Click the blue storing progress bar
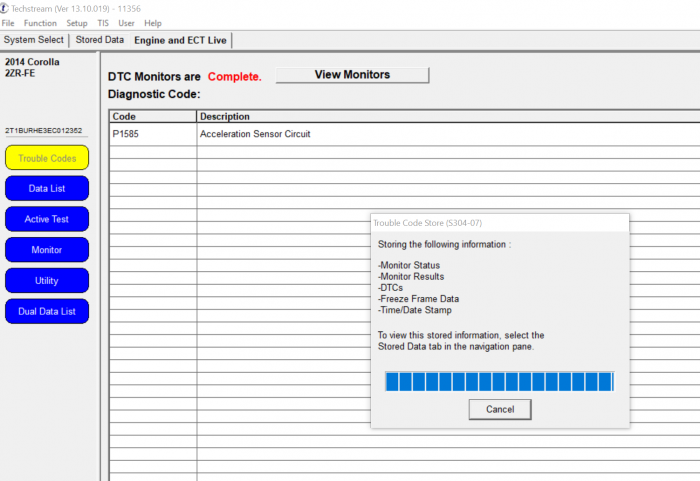Viewport: 700px width, 481px height. click(x=499, y=381)
